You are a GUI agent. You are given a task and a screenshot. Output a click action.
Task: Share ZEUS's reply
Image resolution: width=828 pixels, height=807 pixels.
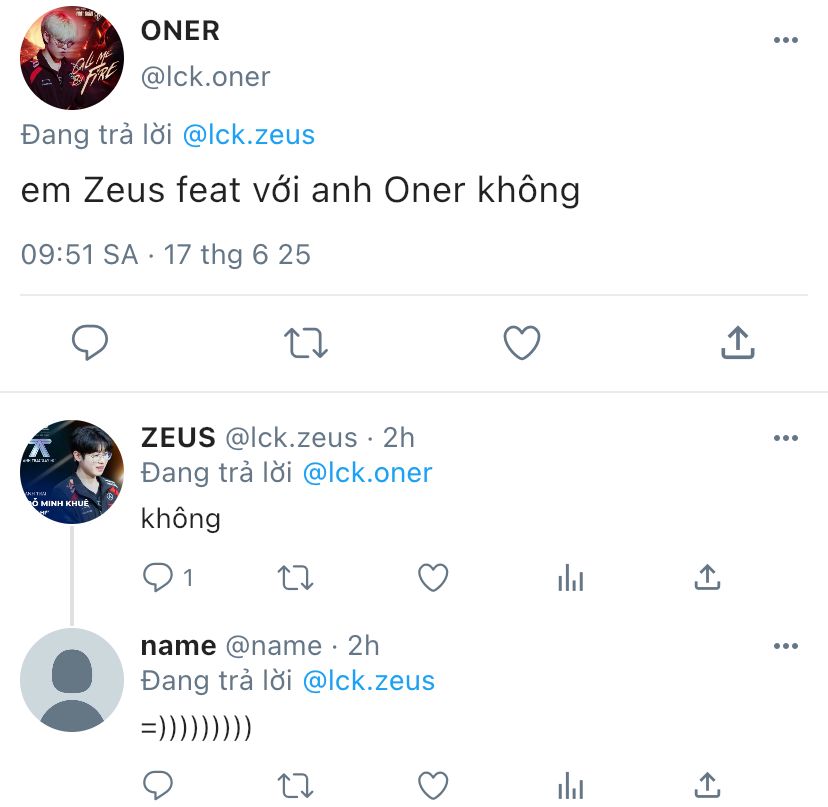click(x=707, y=577)
